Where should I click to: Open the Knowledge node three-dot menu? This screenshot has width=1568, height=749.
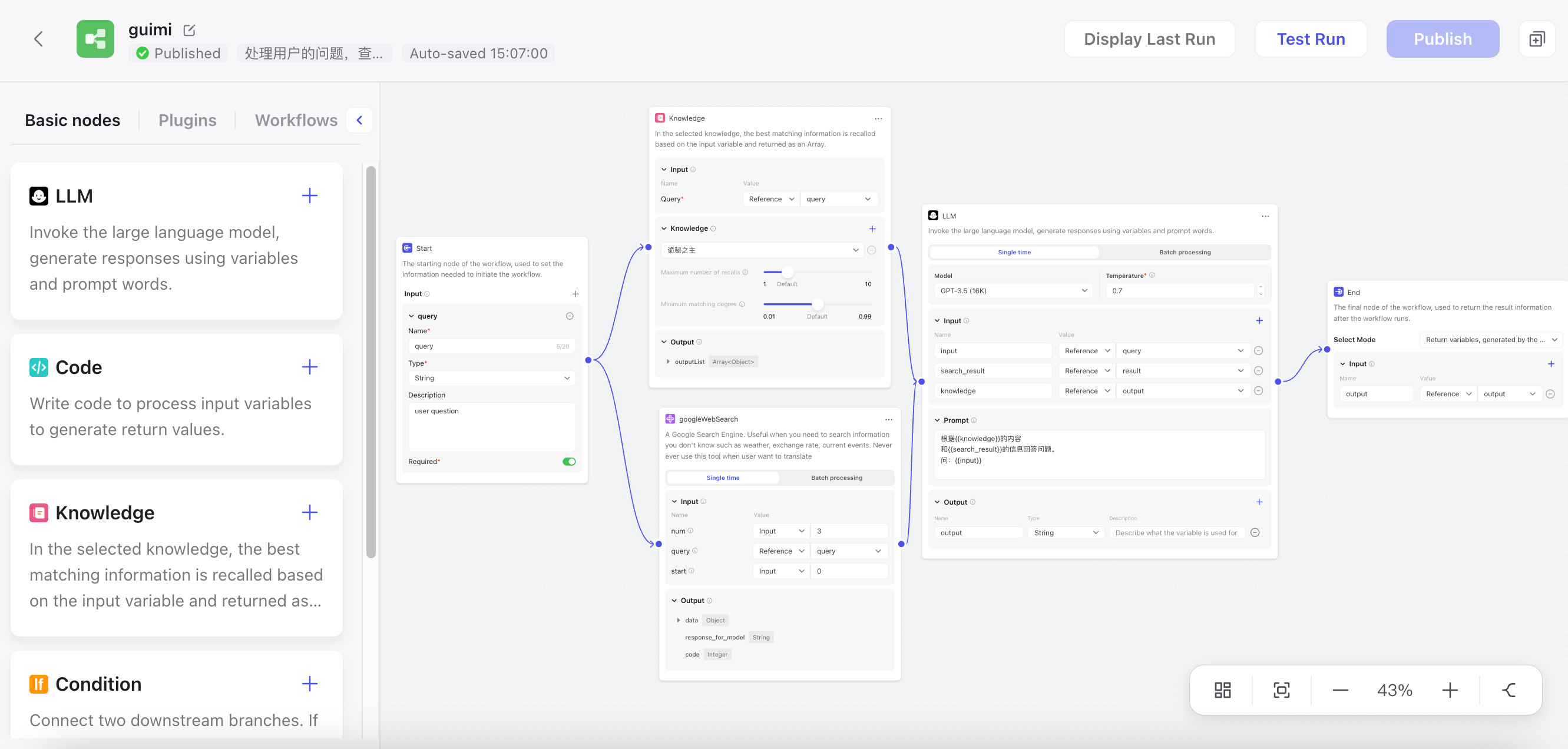pos(878,118)
